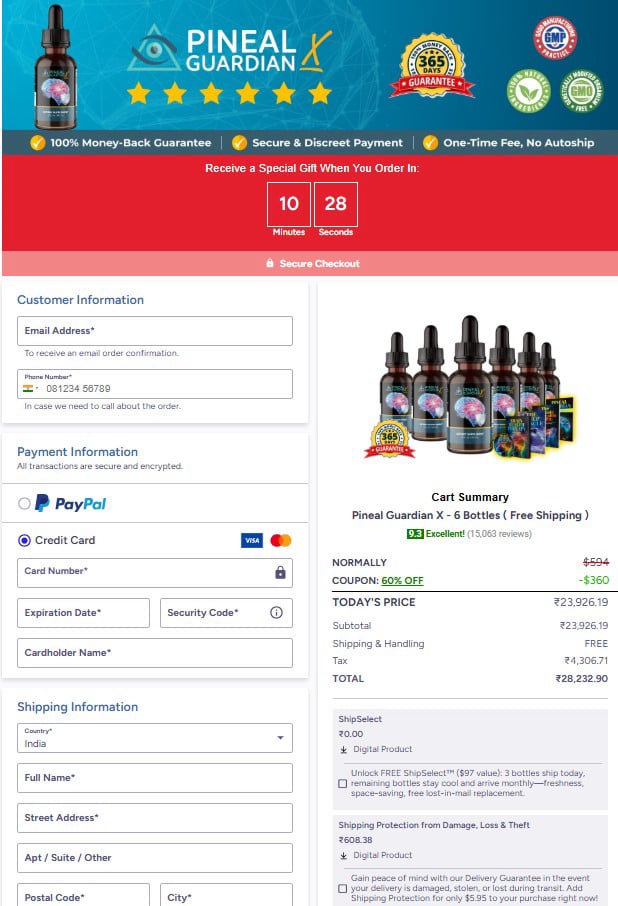Click the Shipping Information heading
618x906 pixels.
pyautogui.click(x=77, y=707)
